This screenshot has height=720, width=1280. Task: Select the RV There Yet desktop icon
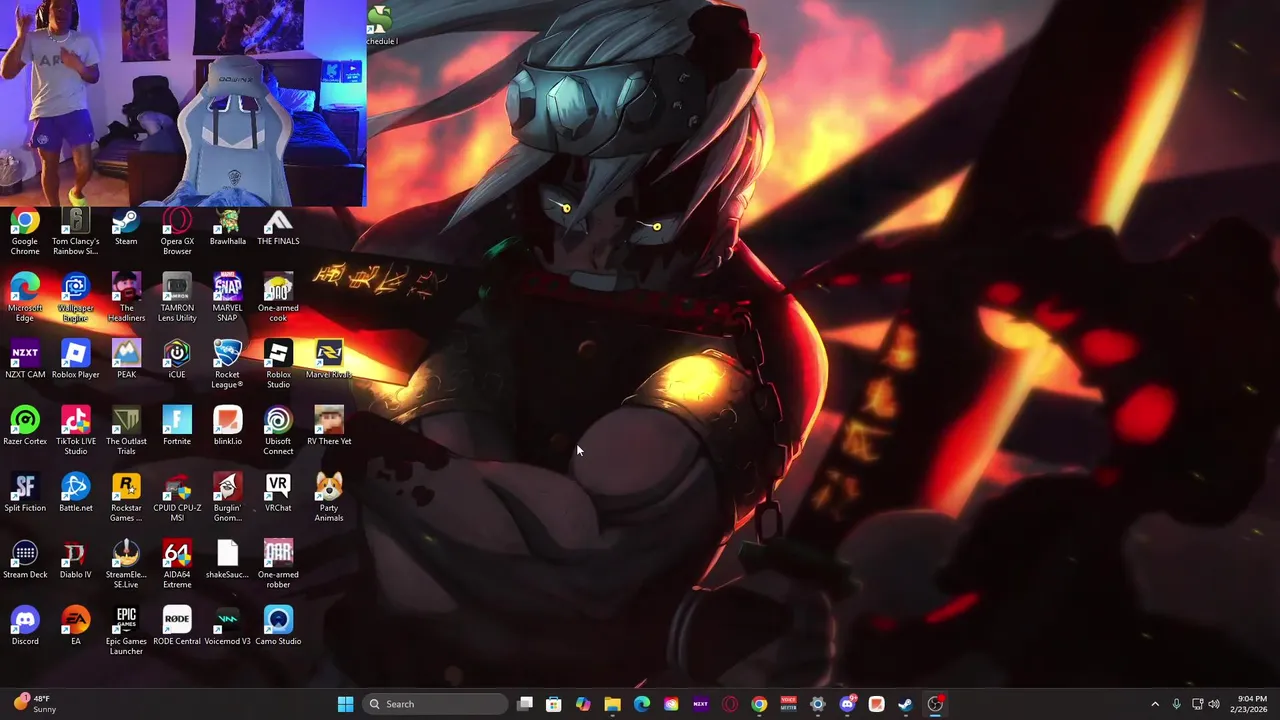coord(329,426)
